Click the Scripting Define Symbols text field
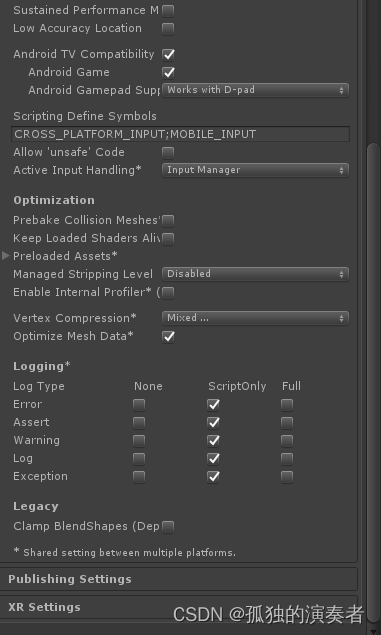The height and width of the screenshot is (635, 381). [181, 134]
